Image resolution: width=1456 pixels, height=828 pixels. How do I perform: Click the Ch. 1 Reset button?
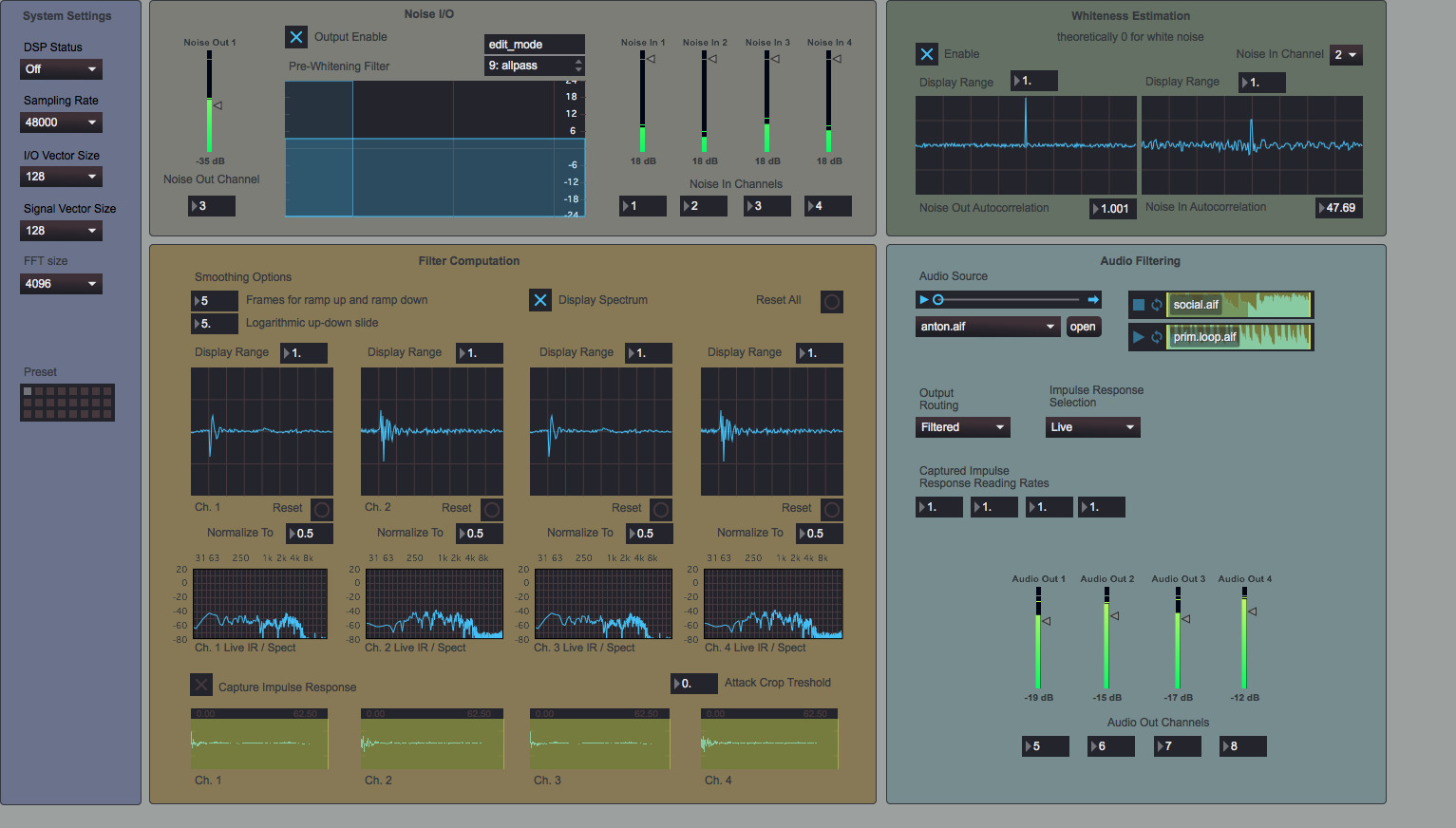click(x=322, y=509)
